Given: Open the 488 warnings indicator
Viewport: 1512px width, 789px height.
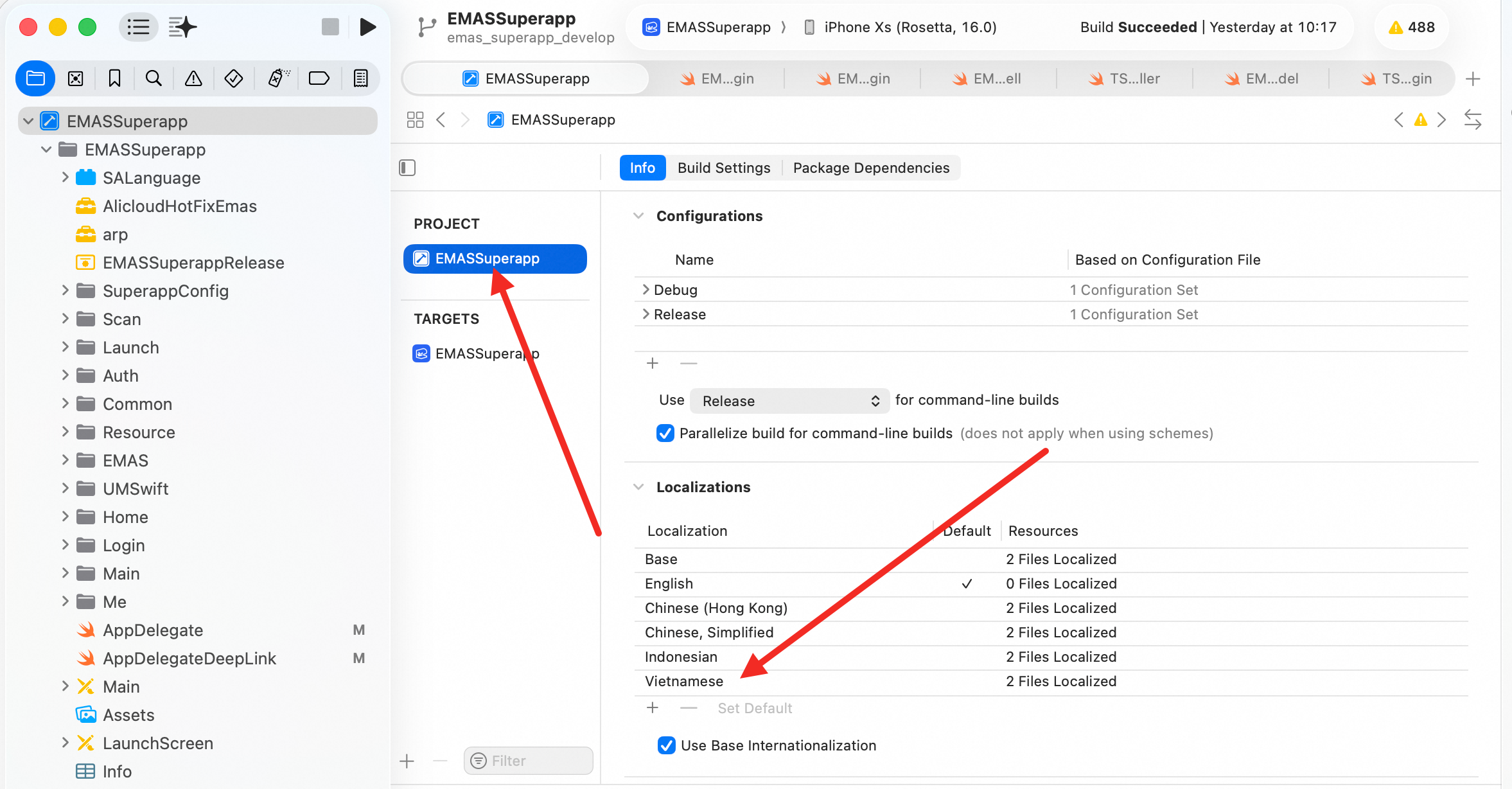Looking at the screenshot, I should [x=1412, y=27].
